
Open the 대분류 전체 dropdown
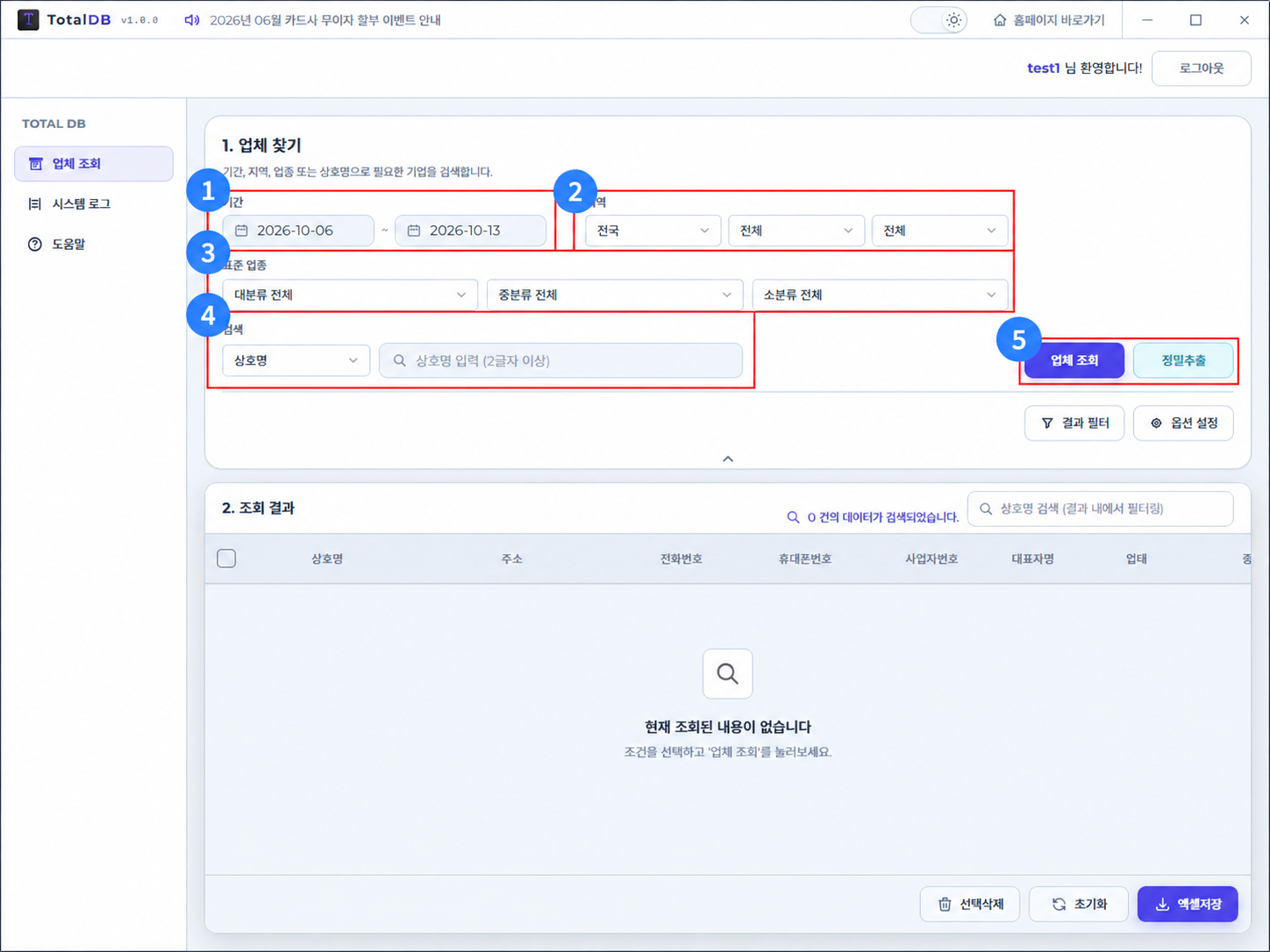coord(350,295)
